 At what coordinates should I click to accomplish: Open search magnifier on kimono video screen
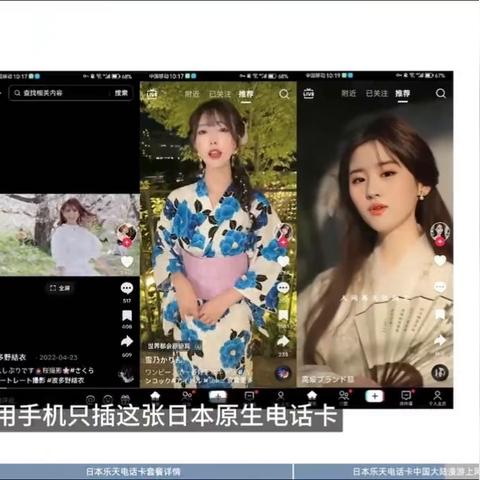point(284,94)
